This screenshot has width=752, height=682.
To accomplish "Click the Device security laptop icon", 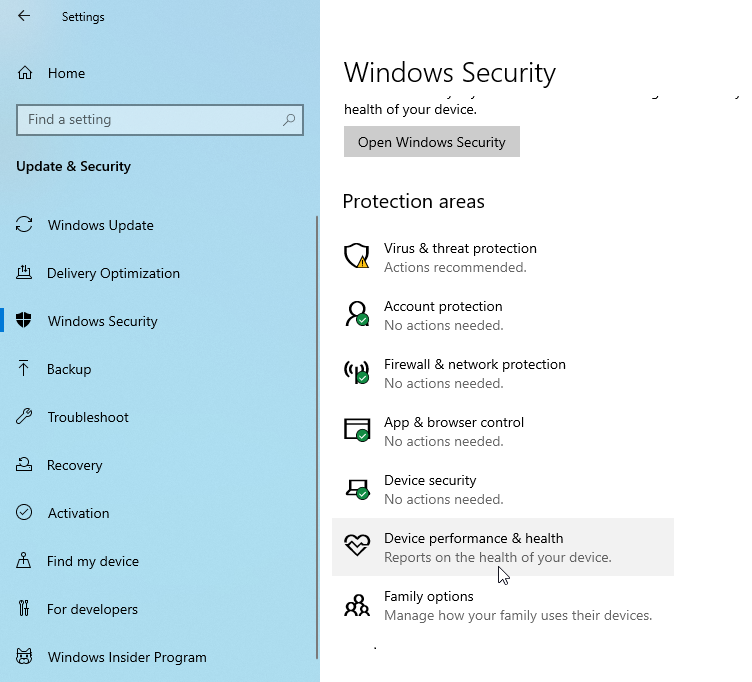I will tap(358, 489).
